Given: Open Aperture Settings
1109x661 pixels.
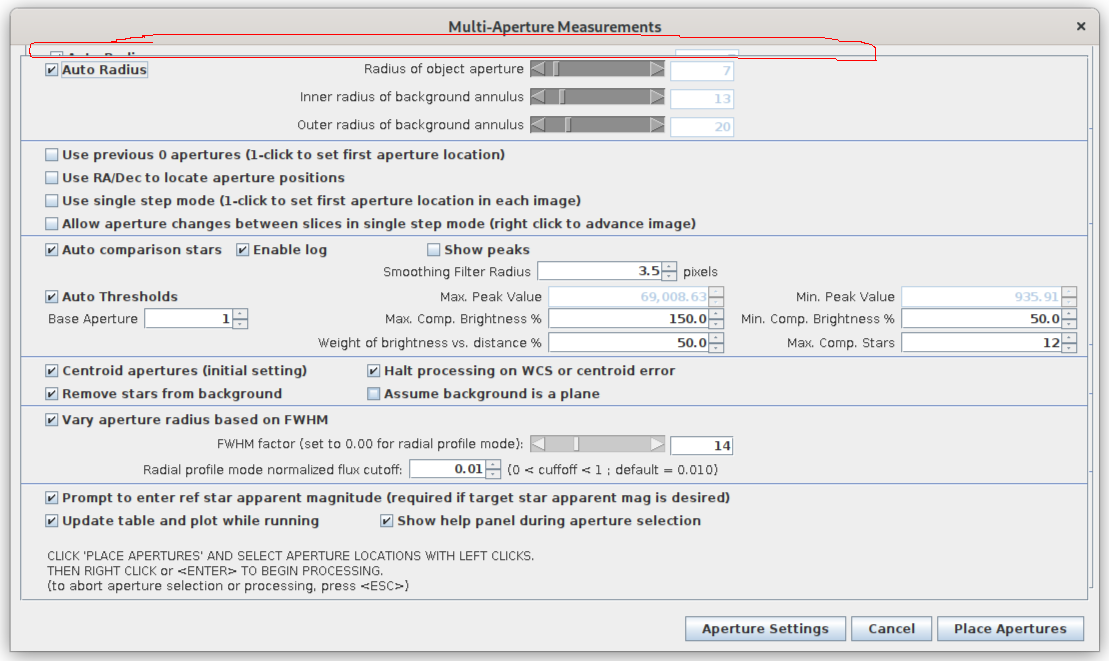Looking at the screenshot, I should [765, 629].
